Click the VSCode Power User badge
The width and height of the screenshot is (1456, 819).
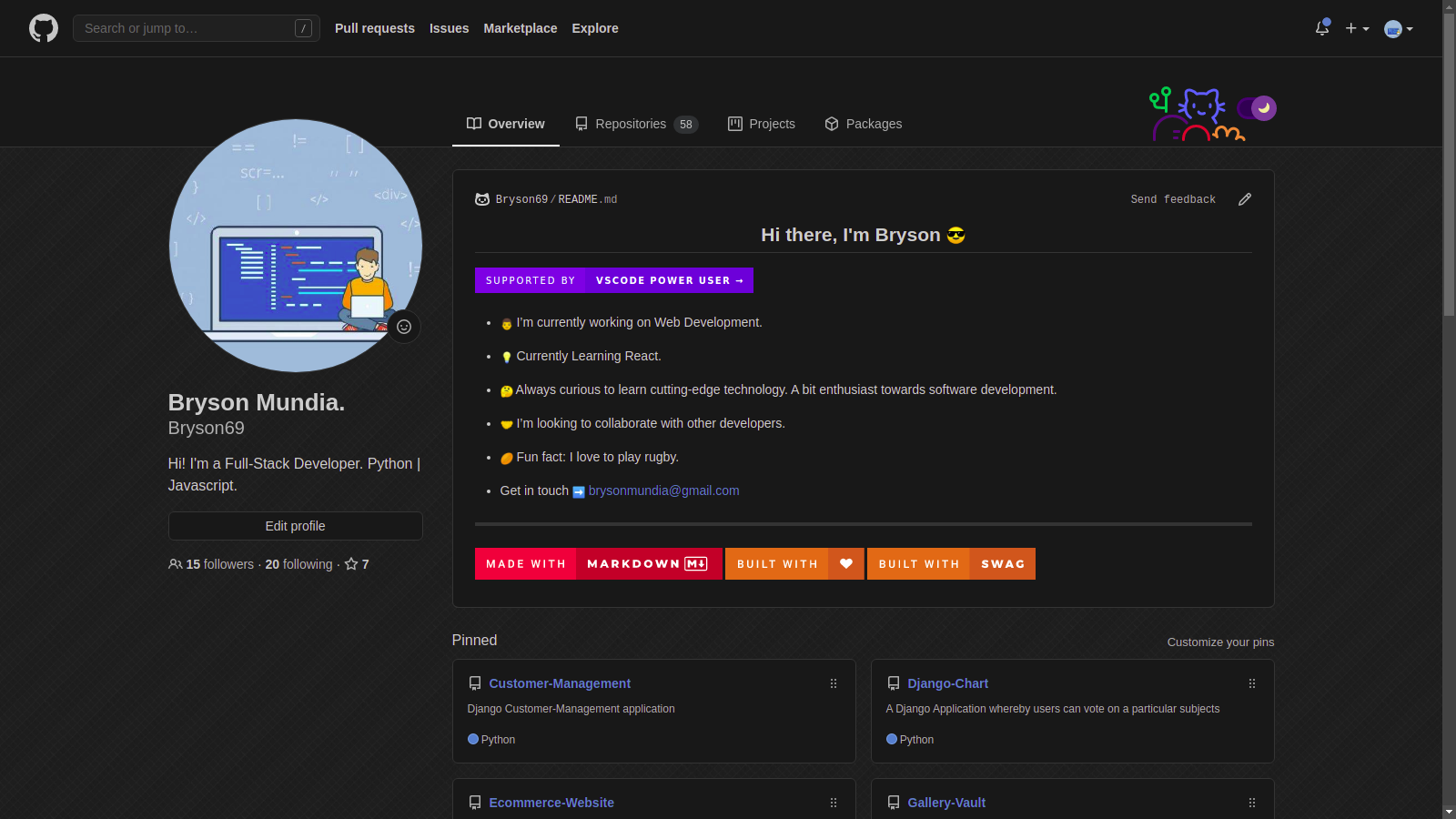click(614, 280)
